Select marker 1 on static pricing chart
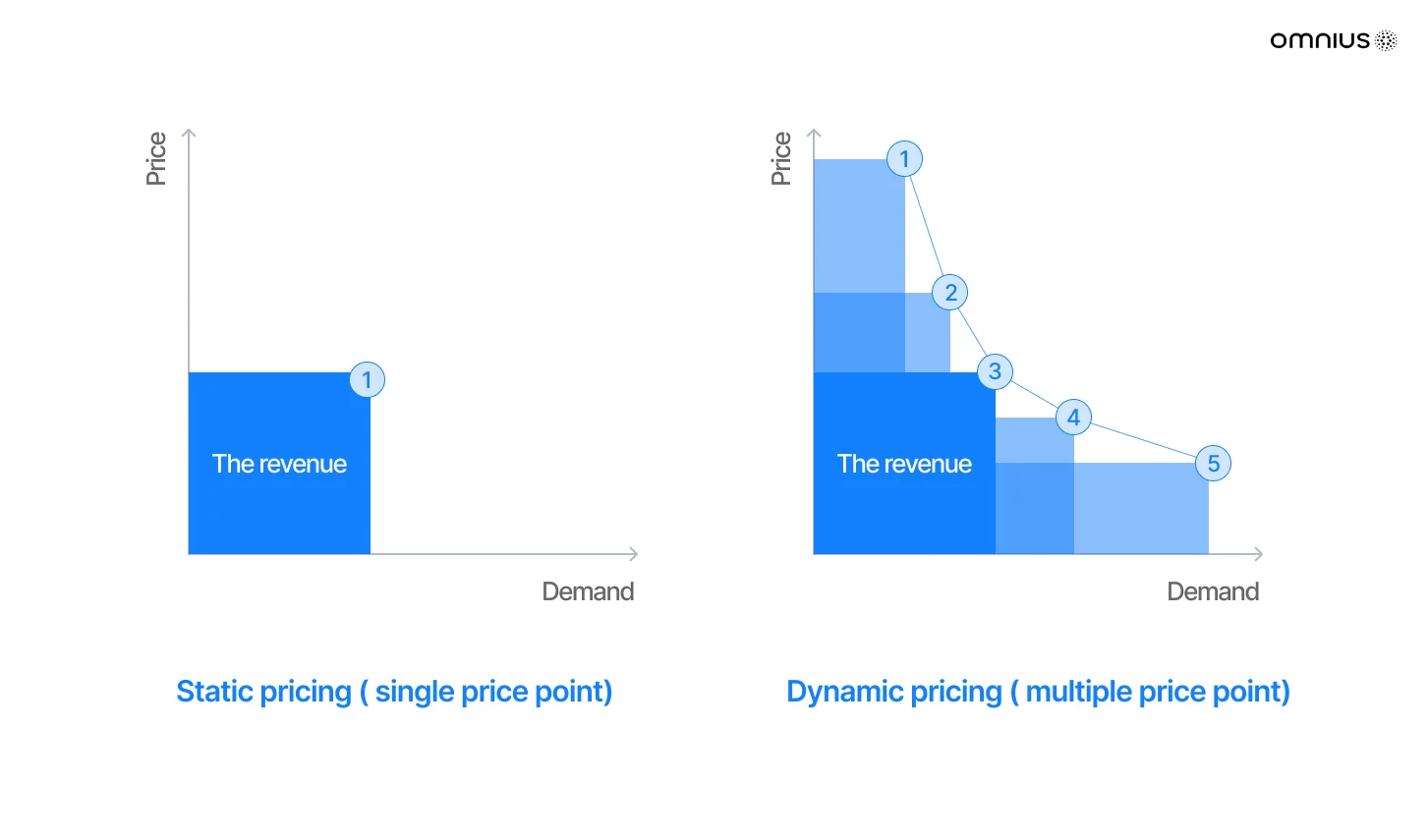This screenshot has width=1428, height=840. 368,380
